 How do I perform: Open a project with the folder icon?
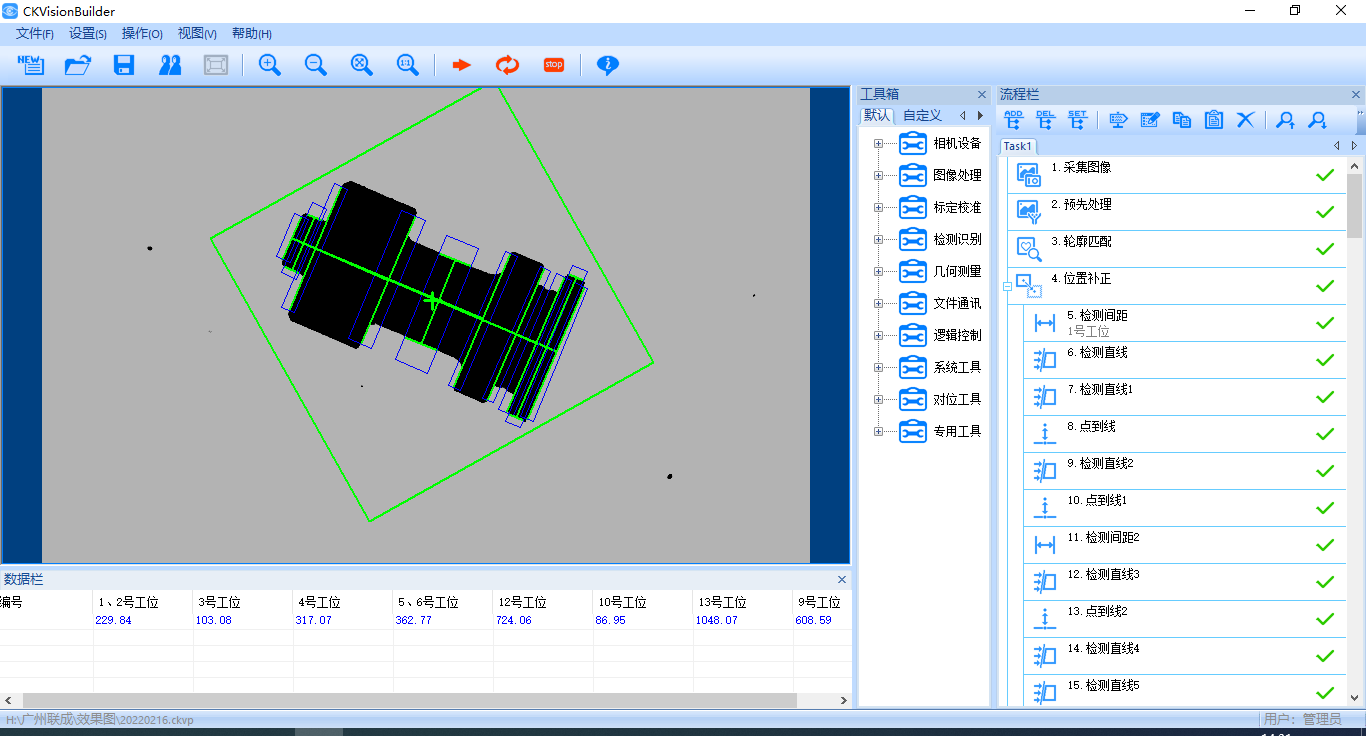(x=78, y=65)
